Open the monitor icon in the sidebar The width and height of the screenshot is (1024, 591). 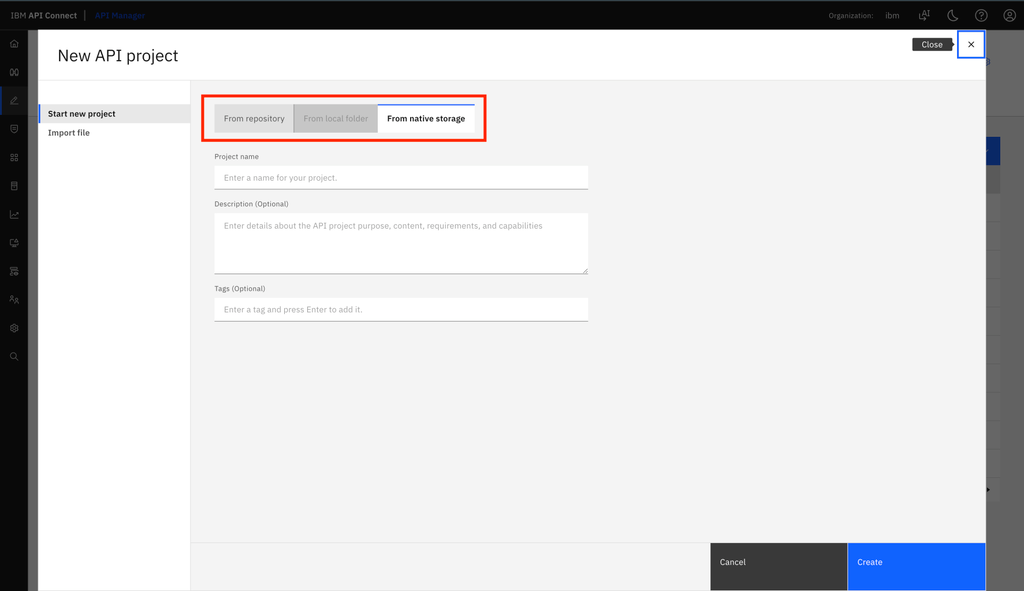(x=14, y=243)
